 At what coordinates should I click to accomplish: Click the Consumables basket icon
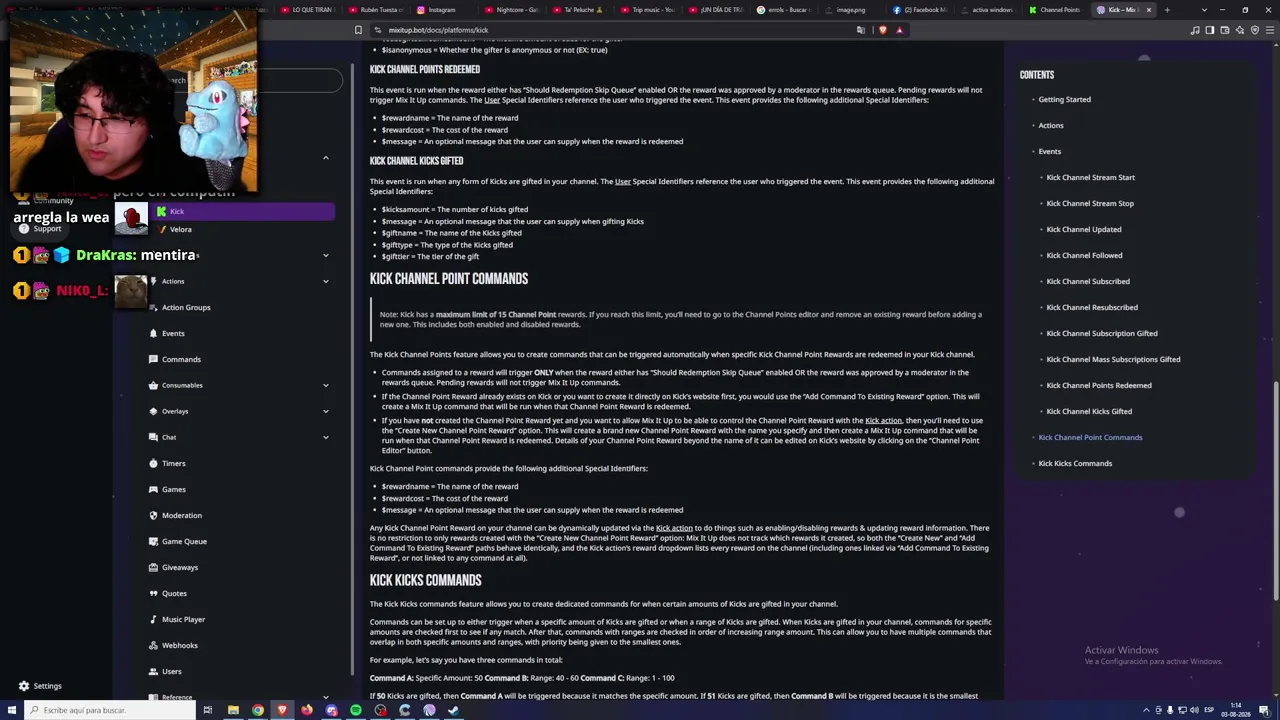coord(153,385)
